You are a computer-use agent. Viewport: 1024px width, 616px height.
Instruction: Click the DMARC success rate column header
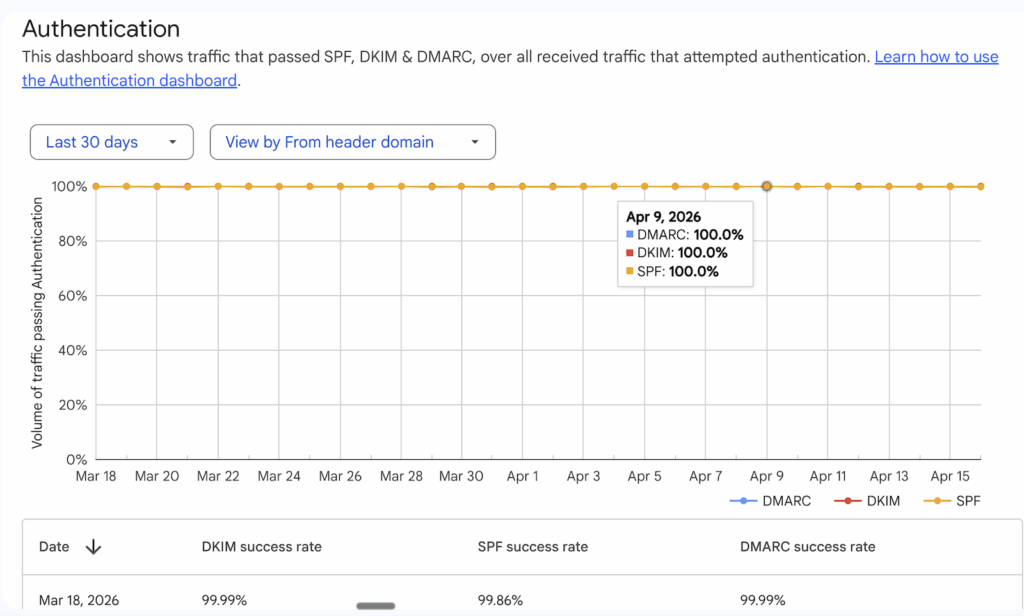point(807,547)
